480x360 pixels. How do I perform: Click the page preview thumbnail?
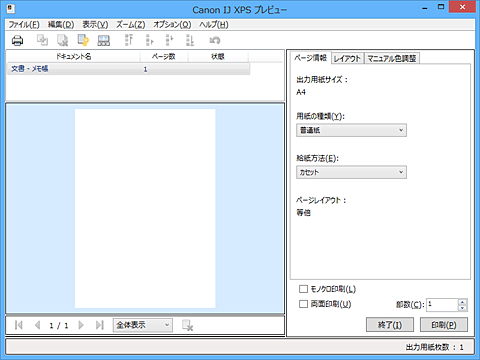click(x=145, y=208)
